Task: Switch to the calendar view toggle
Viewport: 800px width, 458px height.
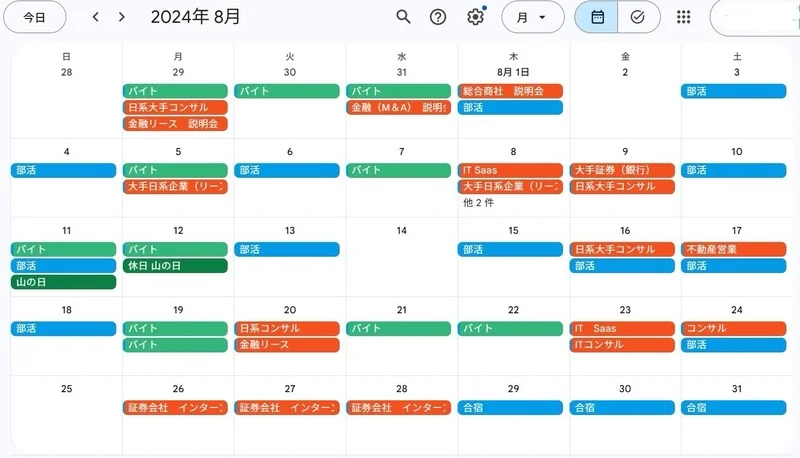Action: [x=596, y=17]
